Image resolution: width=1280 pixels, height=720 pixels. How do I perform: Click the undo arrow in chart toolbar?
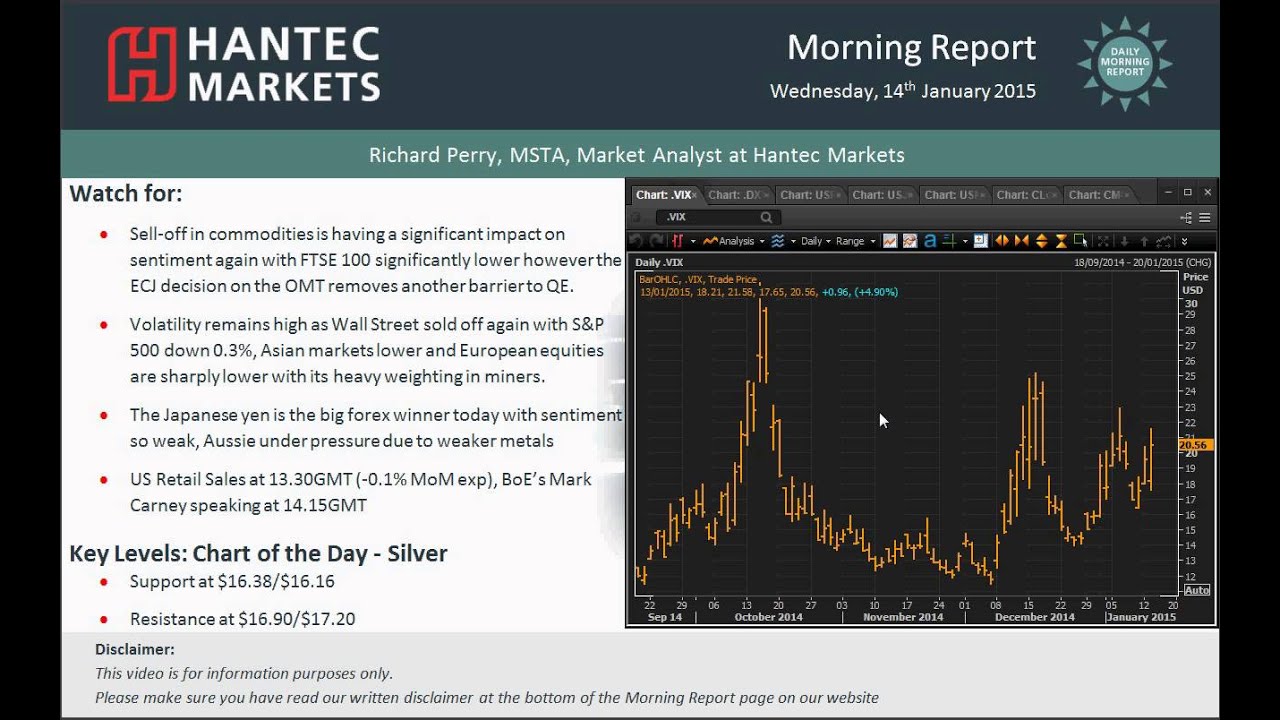point(635,241)
